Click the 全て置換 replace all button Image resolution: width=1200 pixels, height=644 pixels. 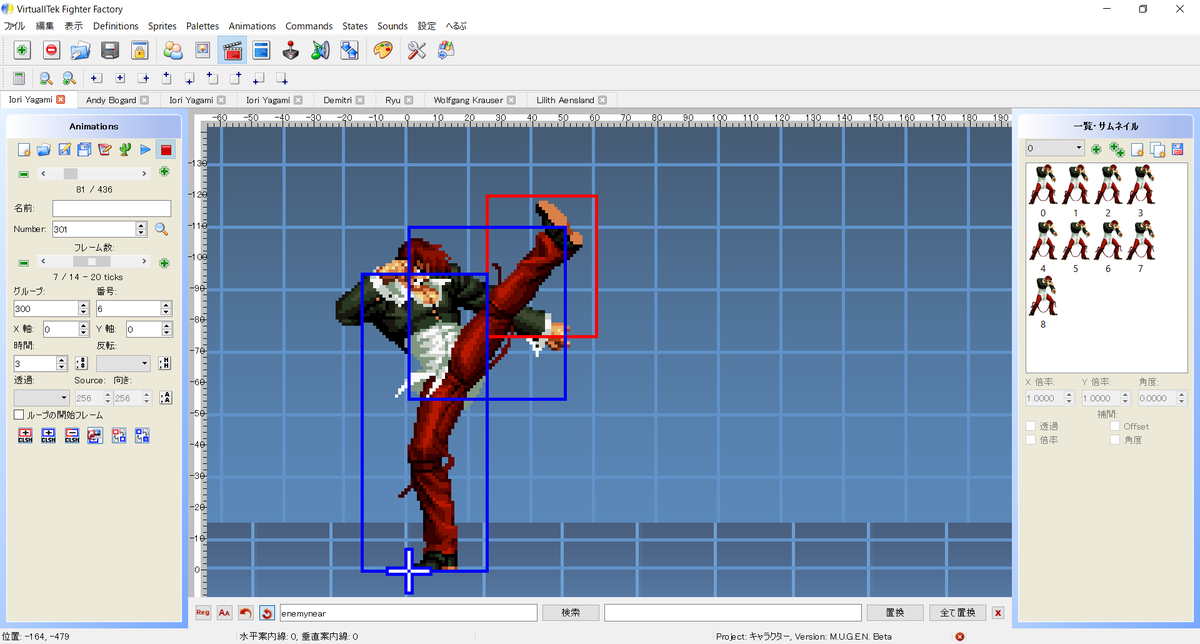[x=957, y=612]
